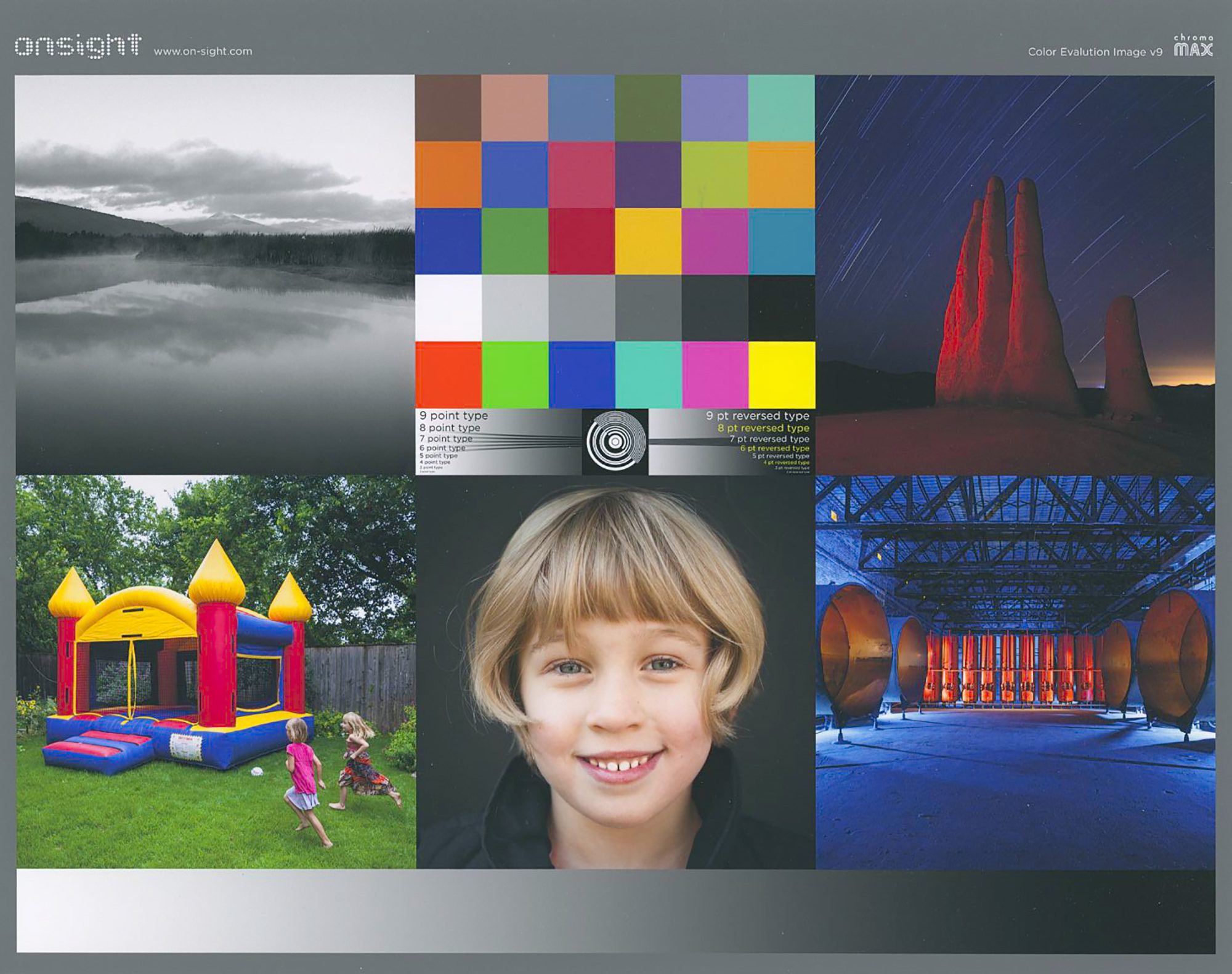Open the blue industrial warehouse photo

point(1015,672)
